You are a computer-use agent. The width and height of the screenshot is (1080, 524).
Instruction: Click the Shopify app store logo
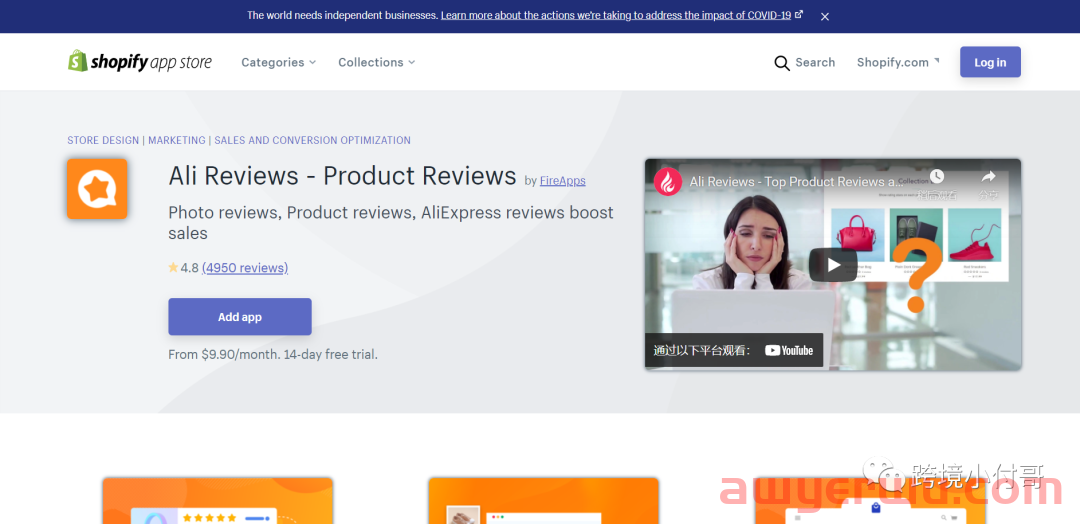tap(140, 61)
